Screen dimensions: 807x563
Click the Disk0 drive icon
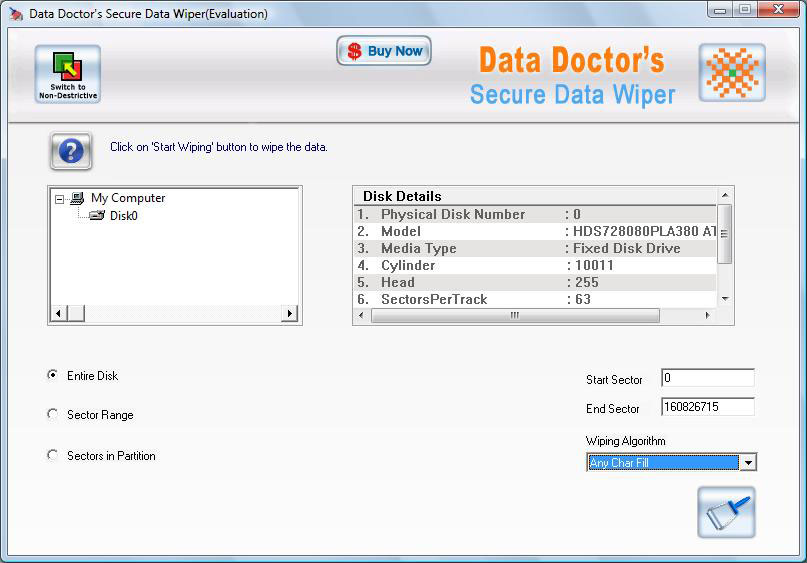97,215
